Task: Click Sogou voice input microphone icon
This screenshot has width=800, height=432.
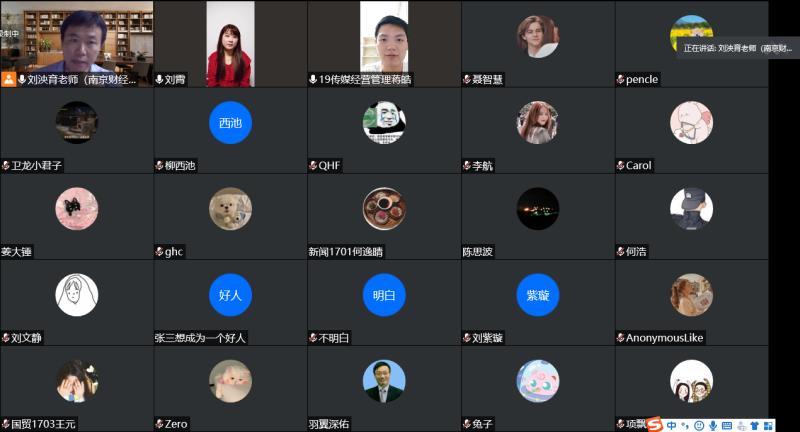Action: point(713,425)
